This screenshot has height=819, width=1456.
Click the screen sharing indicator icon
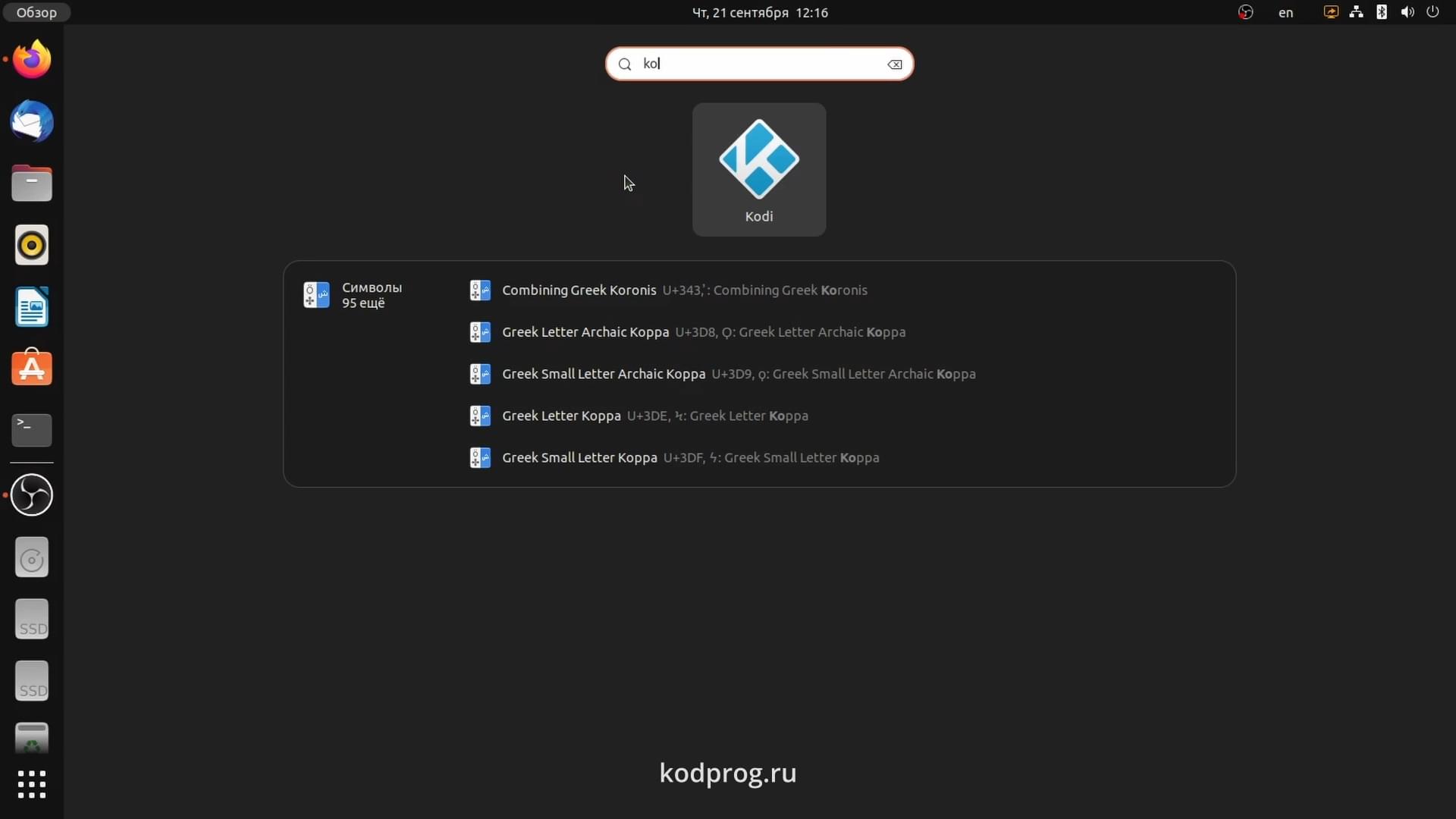pos(1331,12)
